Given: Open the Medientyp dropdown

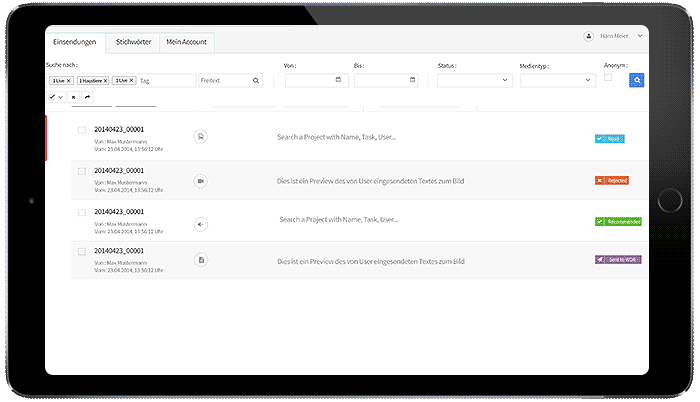Looking at the screenshot, I should 558,80.
